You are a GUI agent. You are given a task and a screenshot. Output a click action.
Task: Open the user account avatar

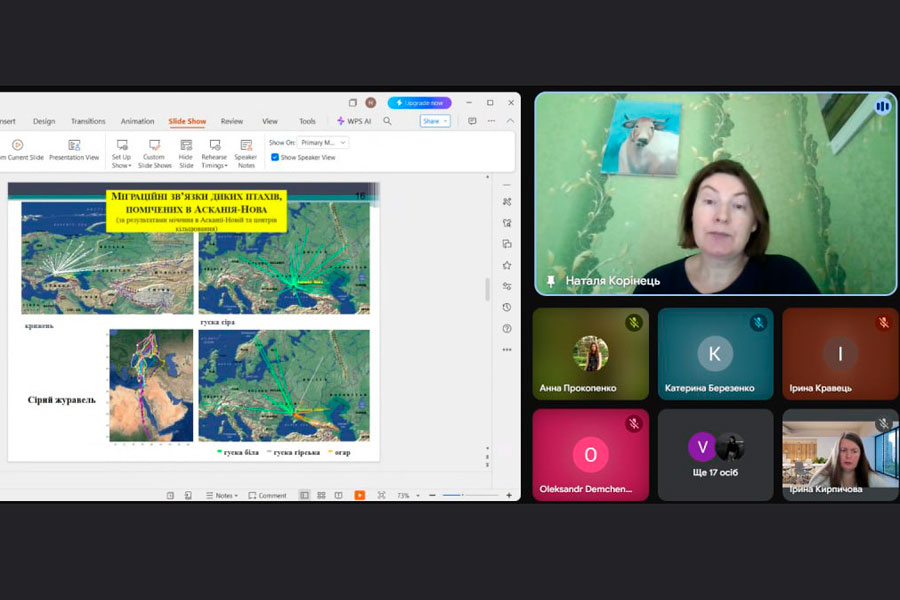pos(371,103)
